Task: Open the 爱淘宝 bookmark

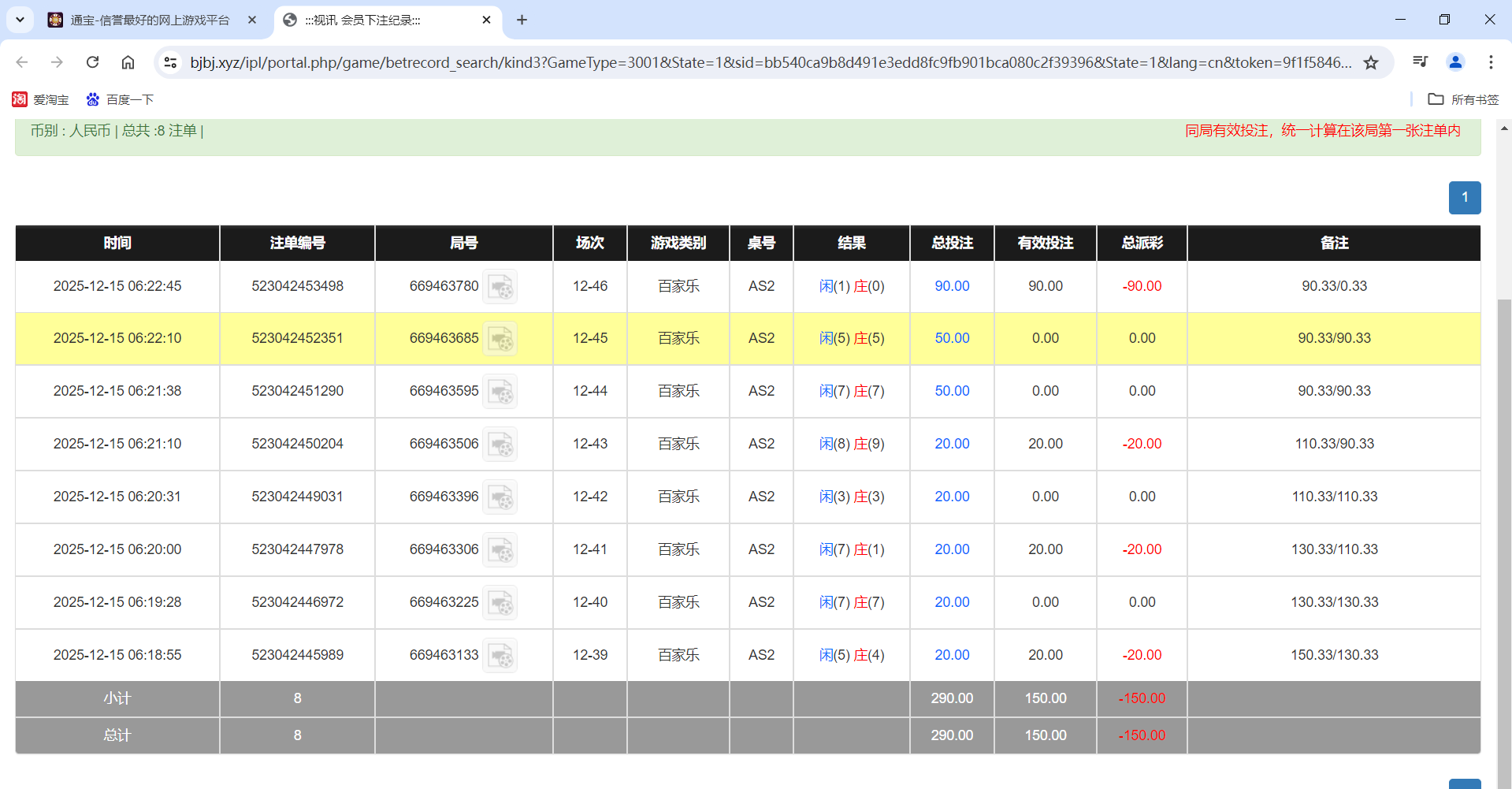Action: click(x=41, y=99)
